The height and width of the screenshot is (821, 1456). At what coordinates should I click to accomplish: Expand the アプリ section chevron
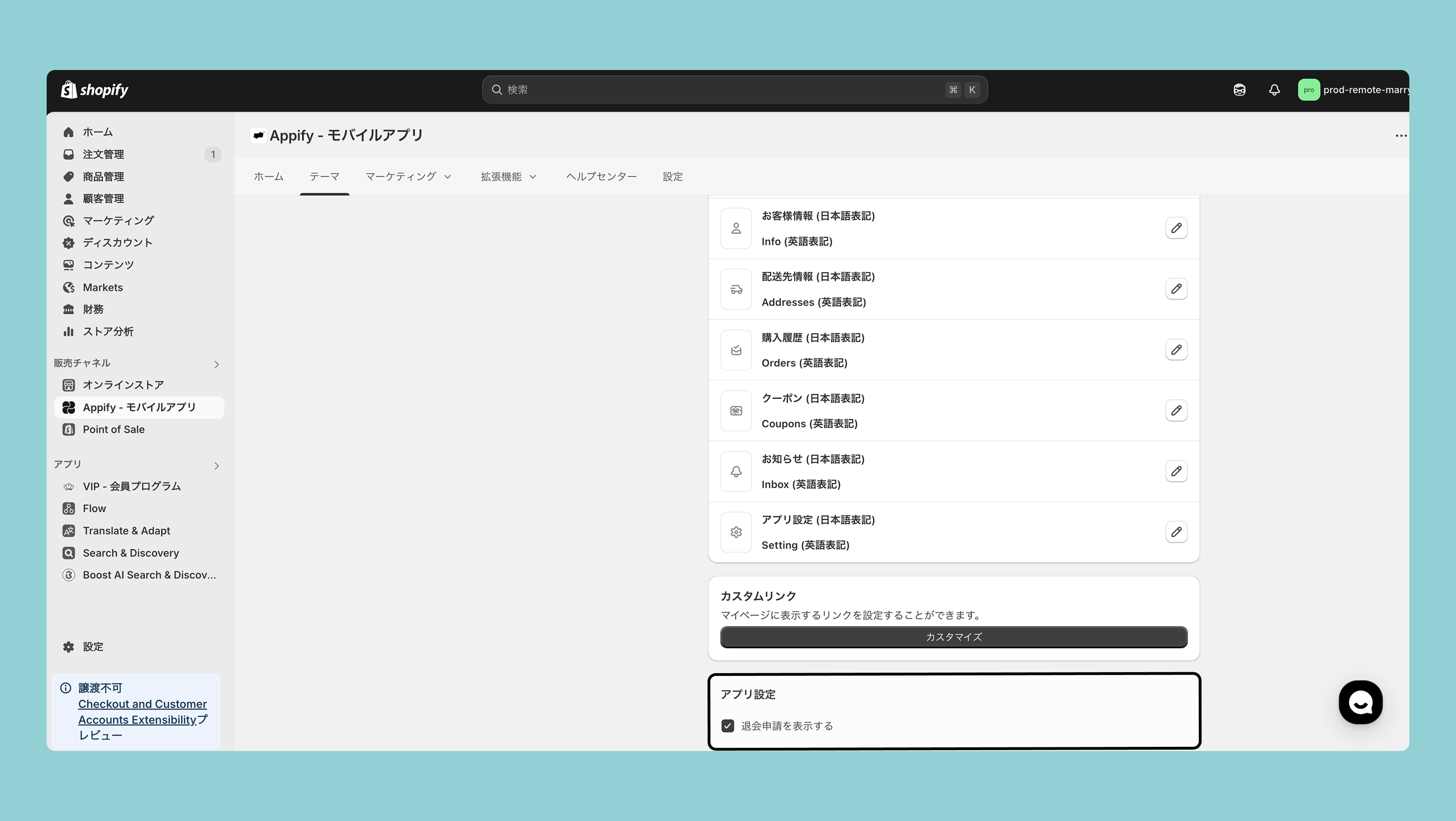click(217, 466)
